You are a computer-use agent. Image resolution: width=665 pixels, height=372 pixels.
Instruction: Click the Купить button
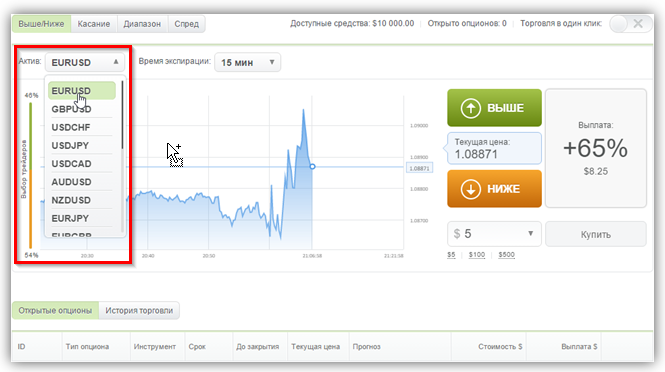click(x=595, y=234)
